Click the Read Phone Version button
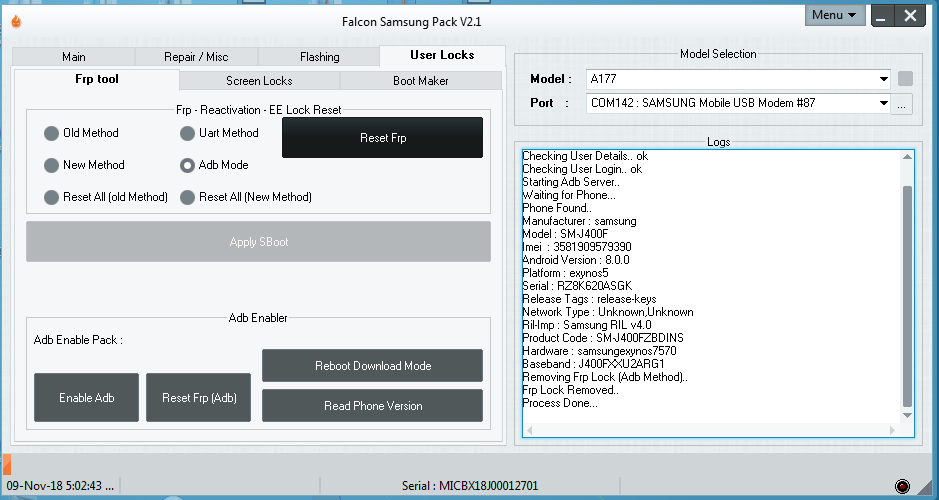This screenshot has height=500, width=939. 372,406
